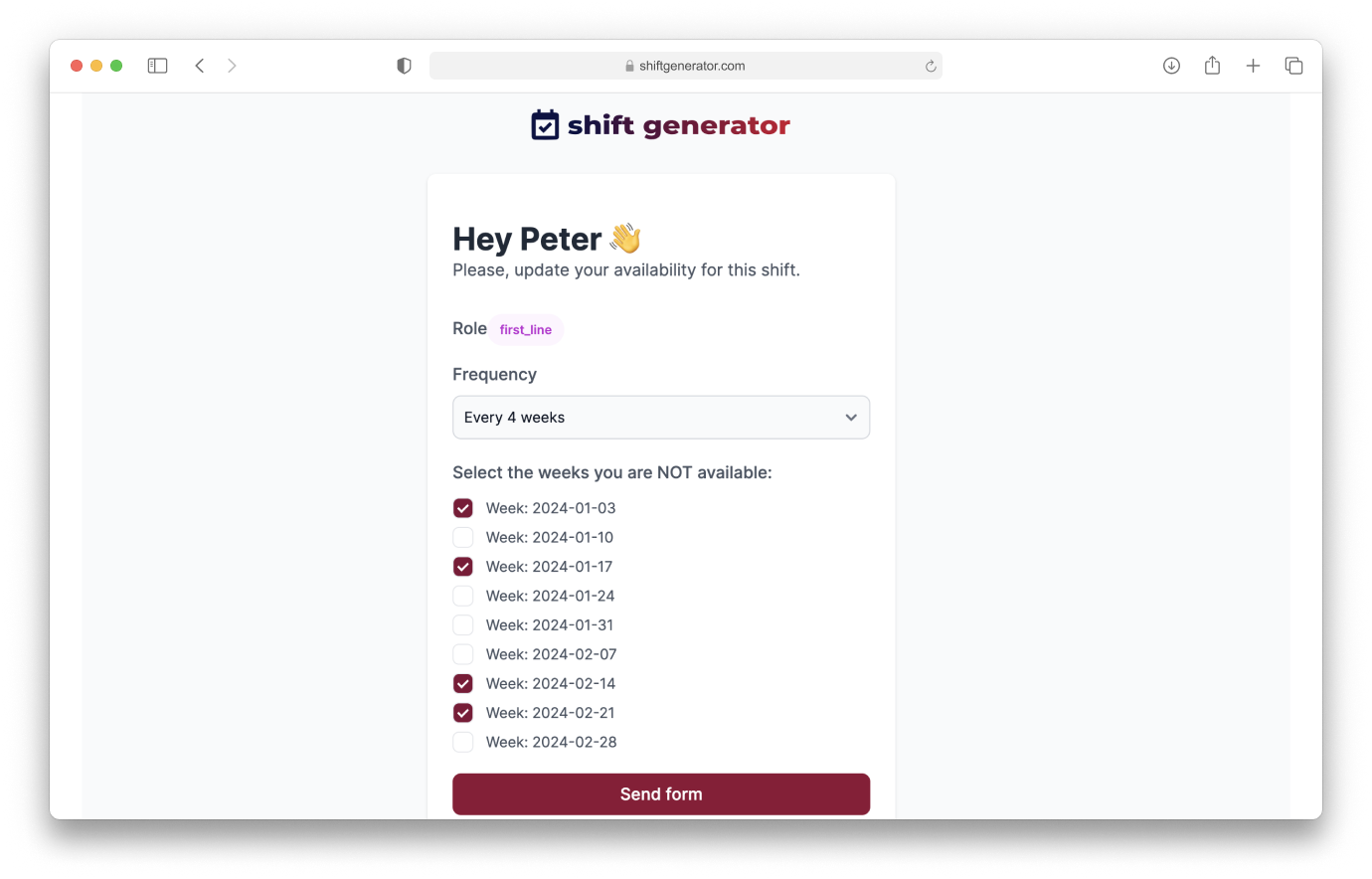The image size is (1372, 879).
Task: Click the shift generator calendar logo icon
Action: click(x=545, y=125)
